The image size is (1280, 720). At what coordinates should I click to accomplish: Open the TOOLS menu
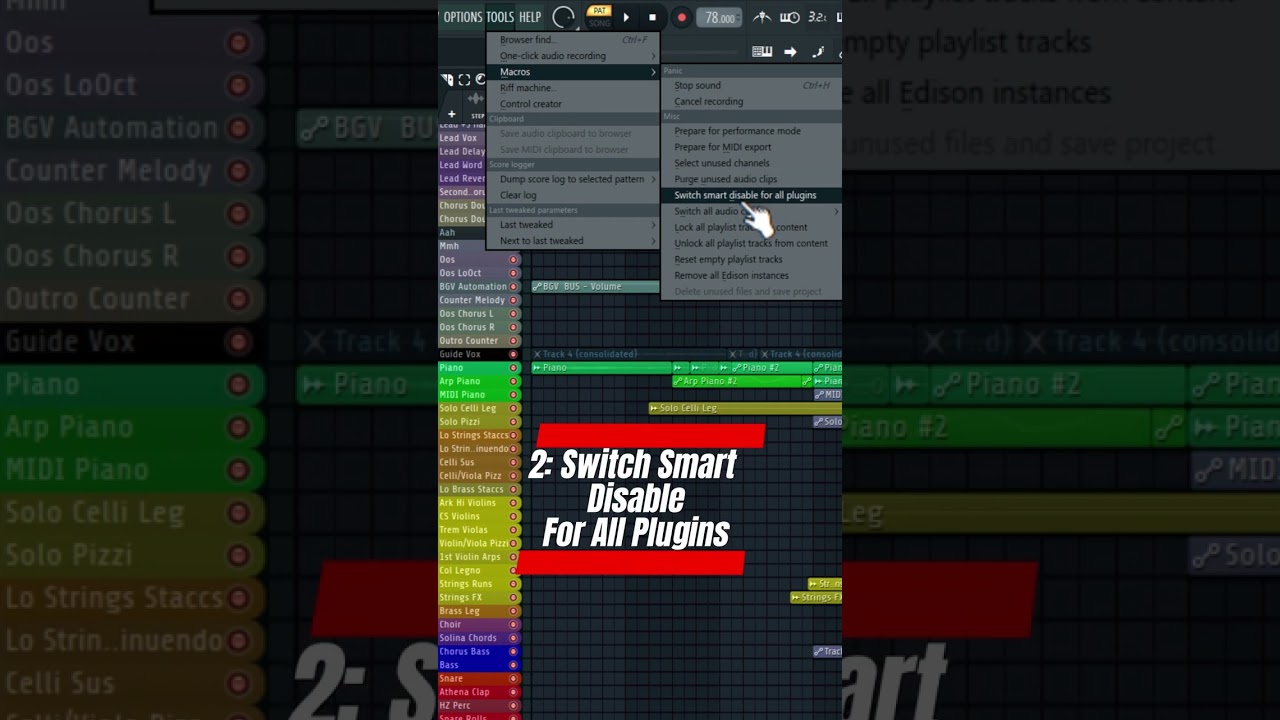500,17
